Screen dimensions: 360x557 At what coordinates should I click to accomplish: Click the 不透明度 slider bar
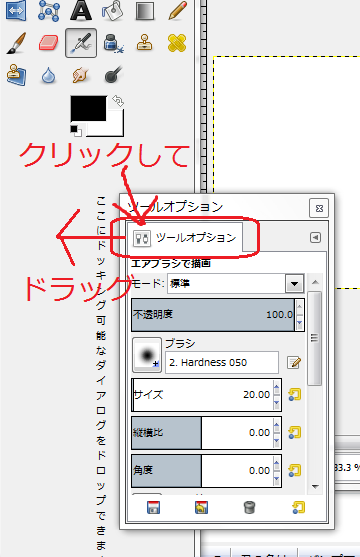coord(213,315)
